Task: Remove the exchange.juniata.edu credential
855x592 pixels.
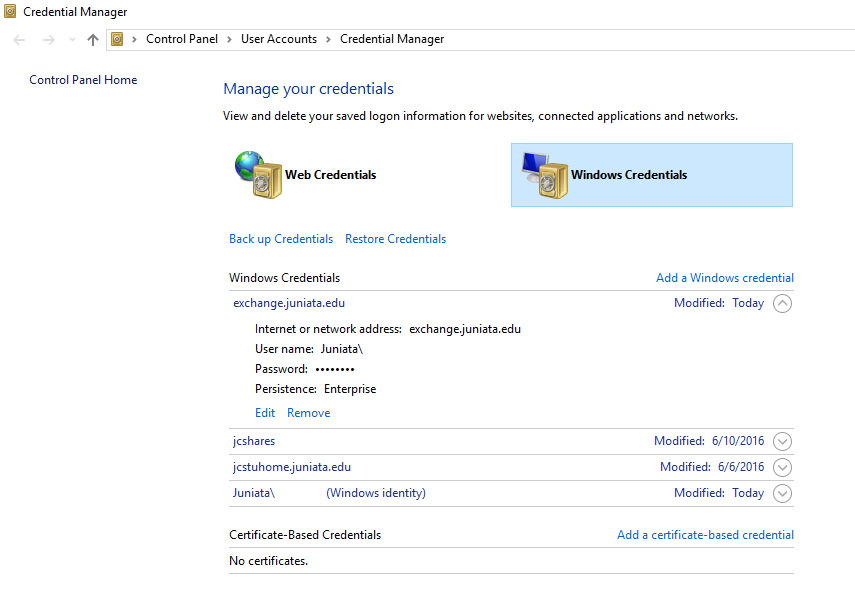Action: 309,413
